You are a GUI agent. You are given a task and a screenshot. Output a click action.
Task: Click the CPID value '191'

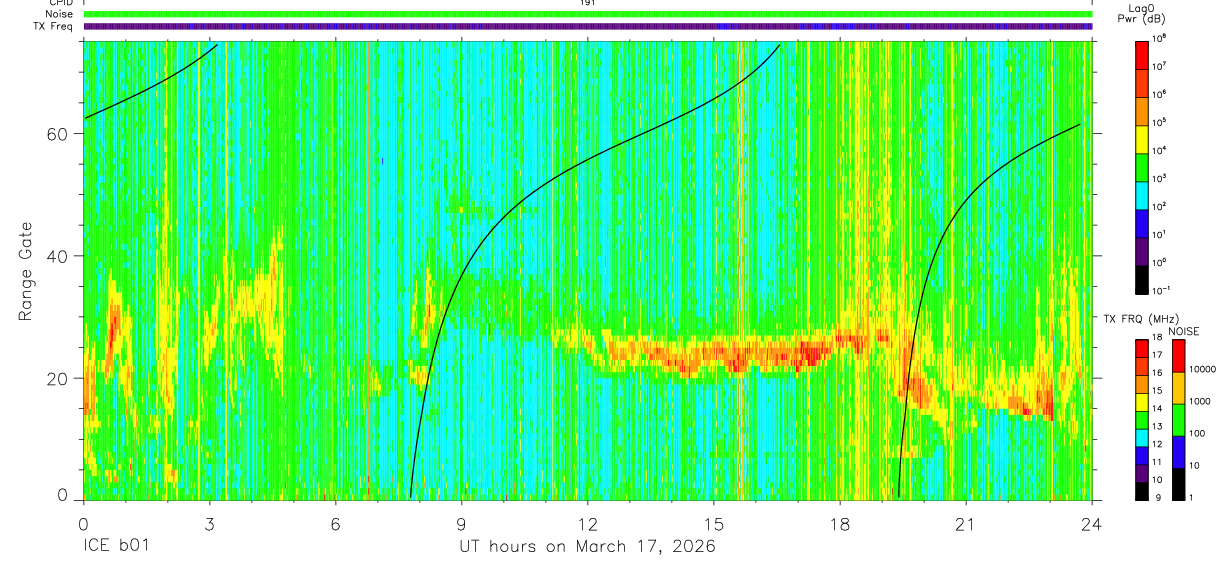pyautogui.click(x=587, y=3)
